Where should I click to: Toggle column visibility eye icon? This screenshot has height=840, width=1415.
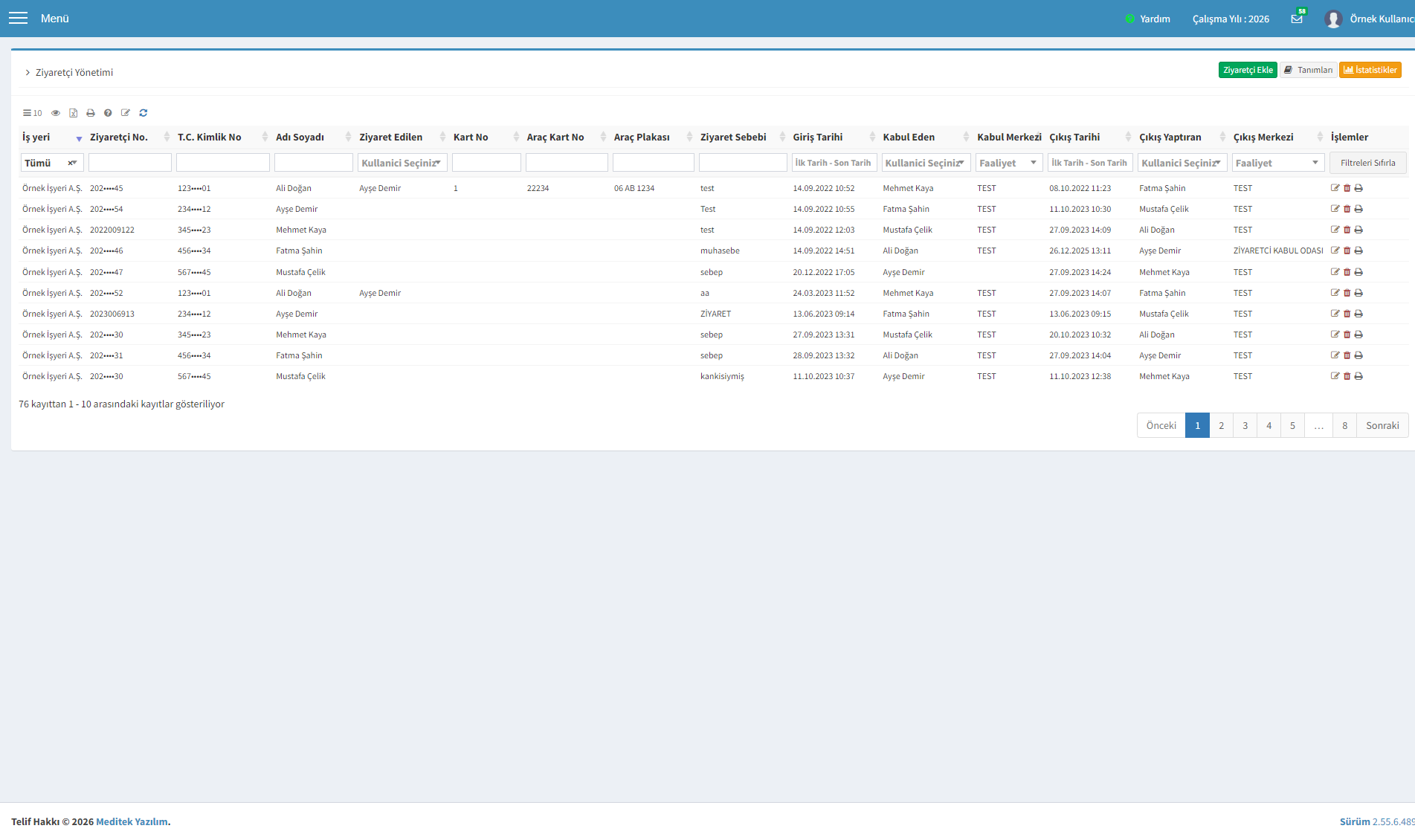tap(55, 113)
